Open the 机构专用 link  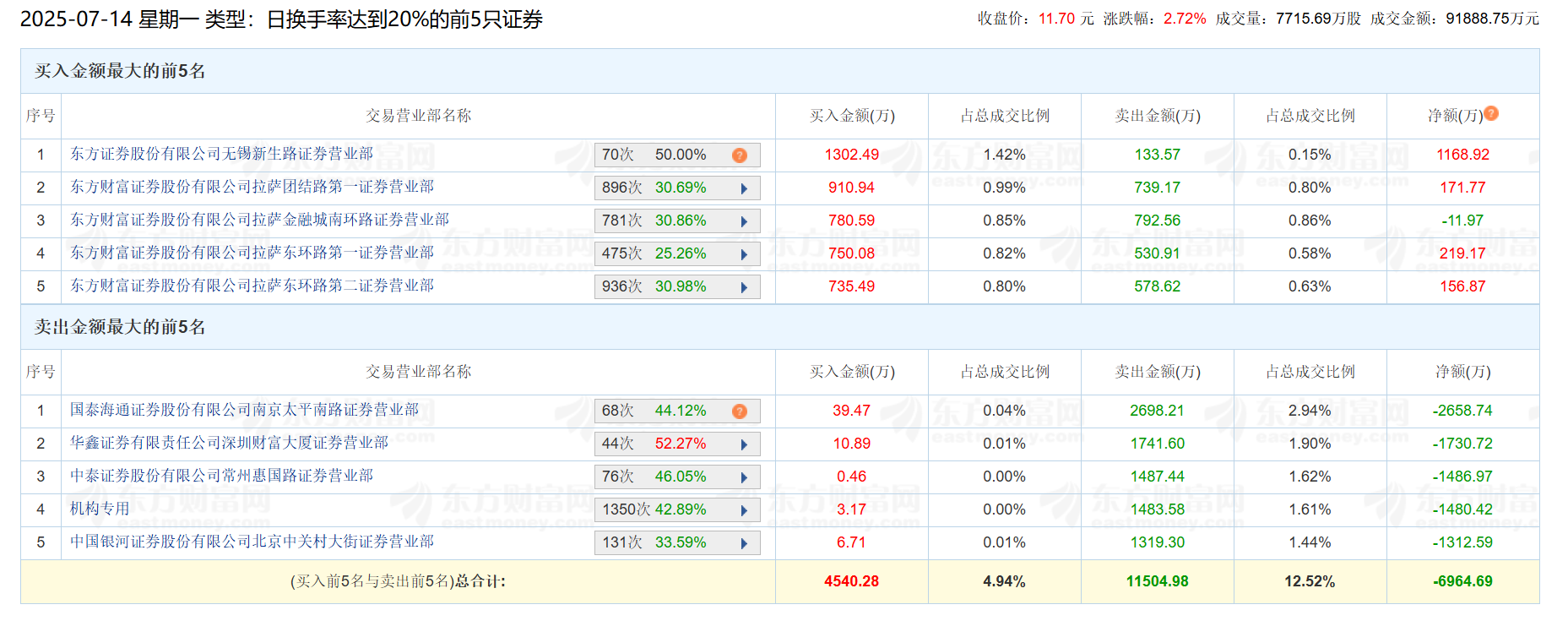tap(100, 509)
